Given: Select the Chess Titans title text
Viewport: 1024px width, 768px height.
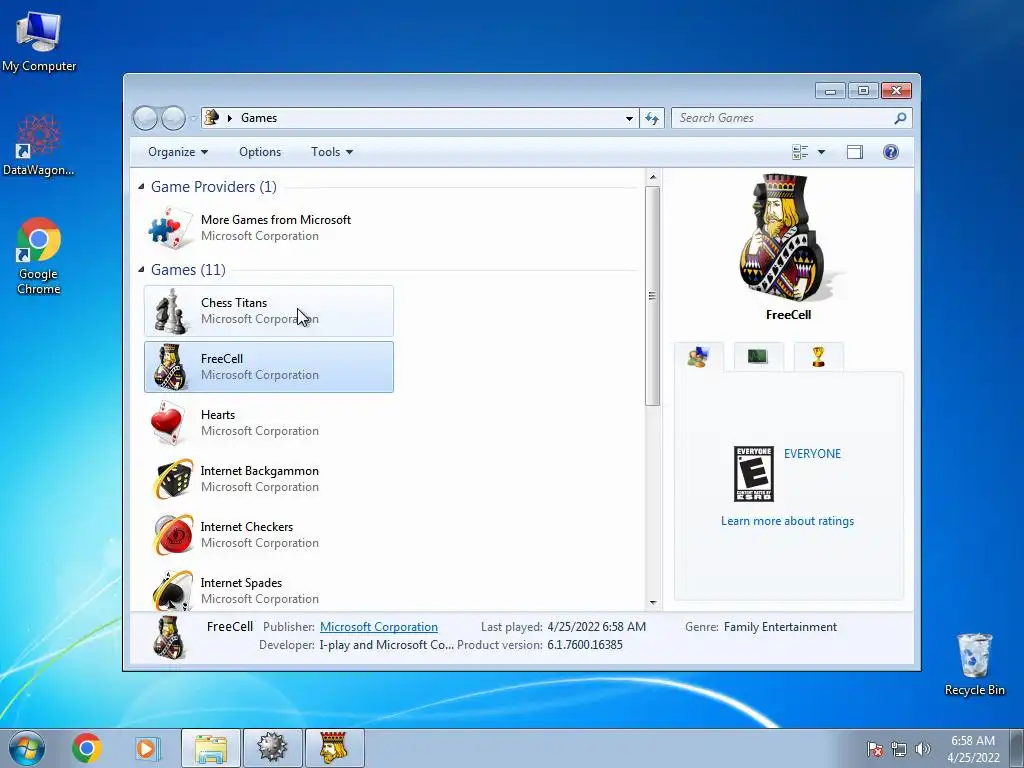Looking at the screenshot, I should tap(234, 303).
